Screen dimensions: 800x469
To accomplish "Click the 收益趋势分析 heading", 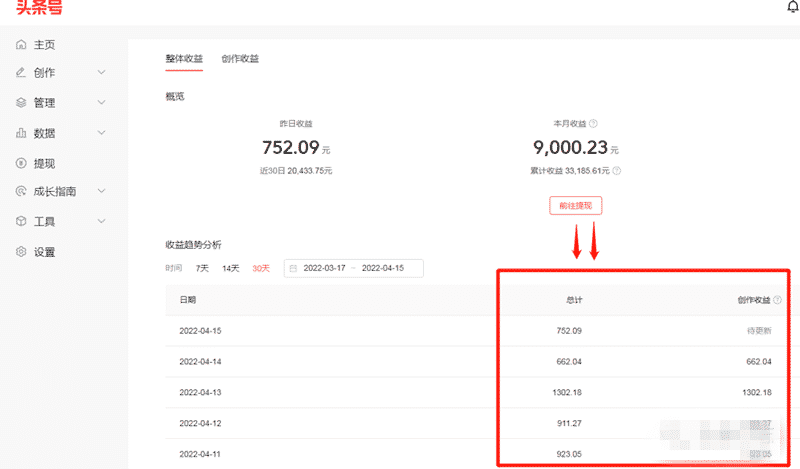I will tap(193, 244).
